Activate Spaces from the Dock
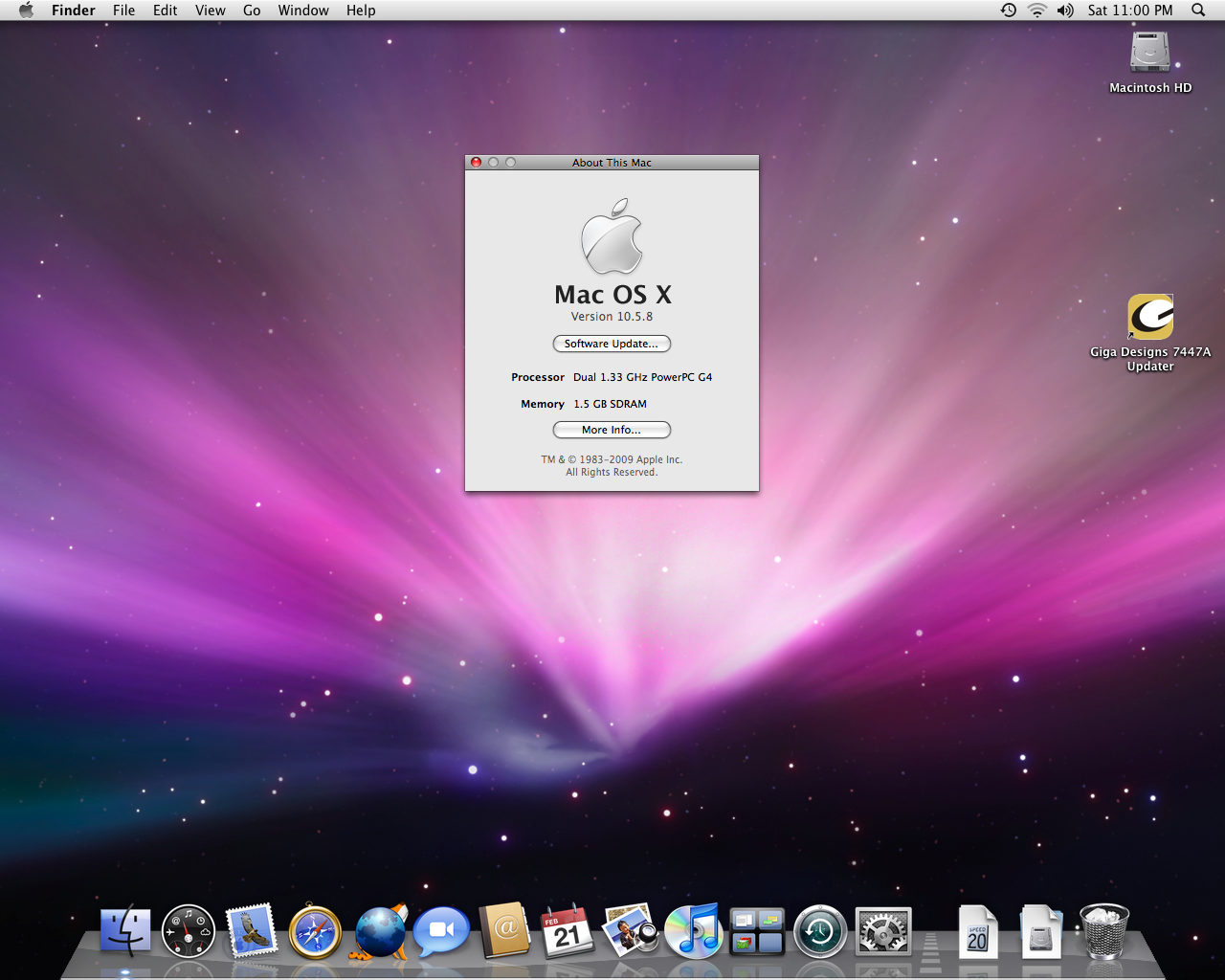The height and width of the screenshot is (980, 1225). [757, 932]
